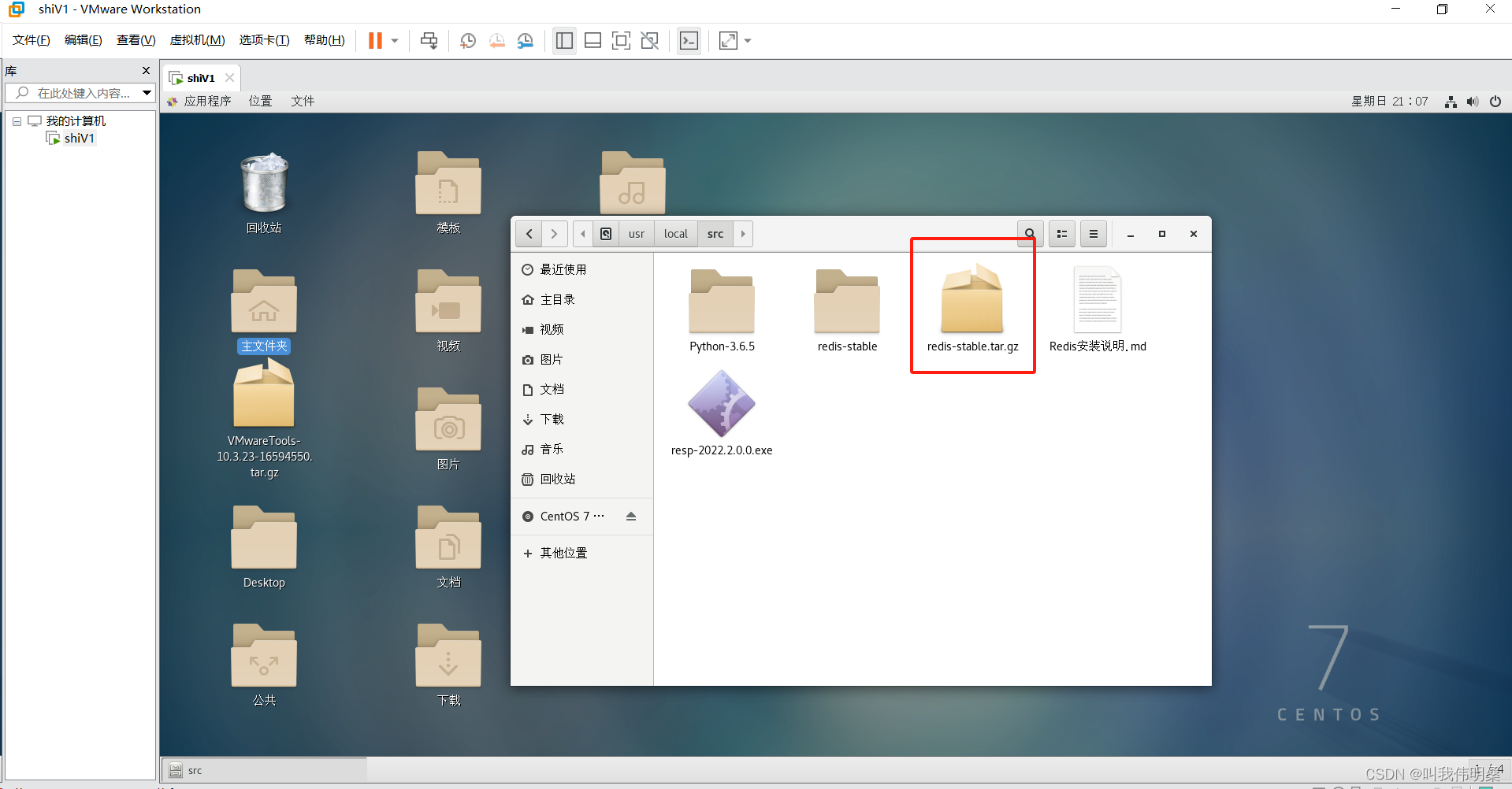Viewport: 1512px width, 789px height.
Task: Click the right path scroll arrow
Action: (x=743, y=234)
